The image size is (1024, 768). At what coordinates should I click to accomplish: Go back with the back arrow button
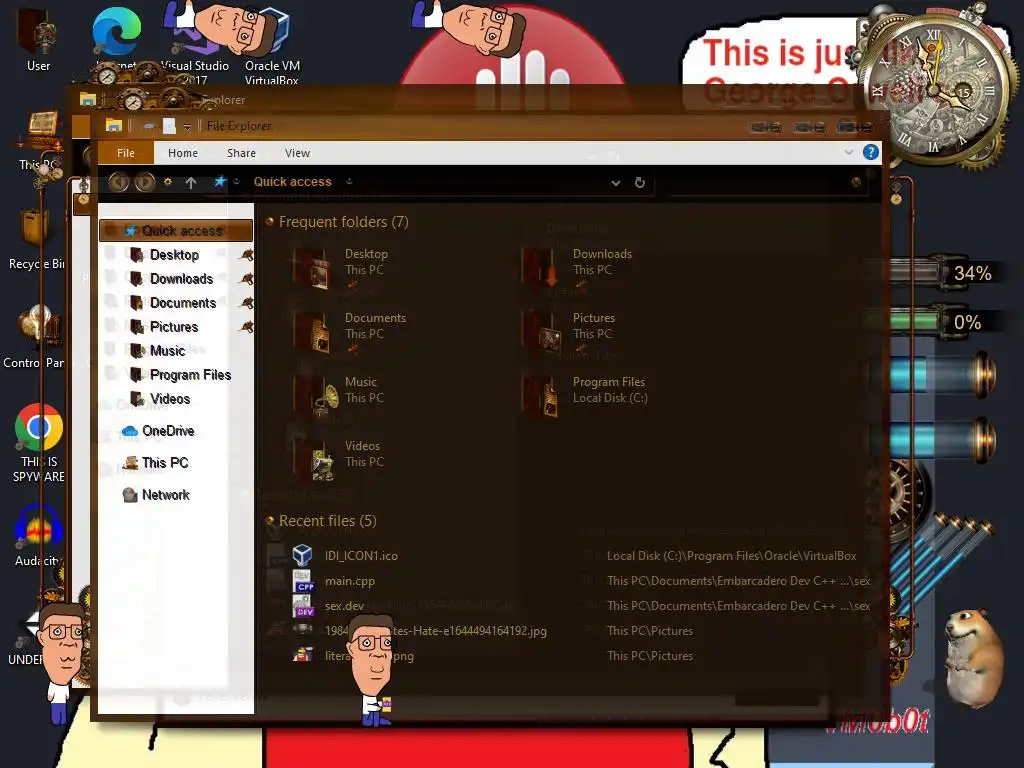click(118, 182)
